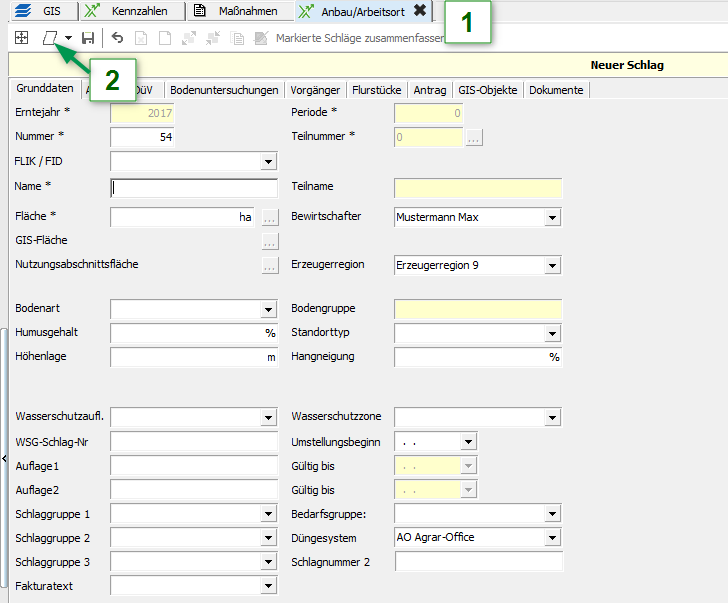Click the ellipsis button next to Teilnummer
The image size is (728, 603).
(x=473, y=137)
